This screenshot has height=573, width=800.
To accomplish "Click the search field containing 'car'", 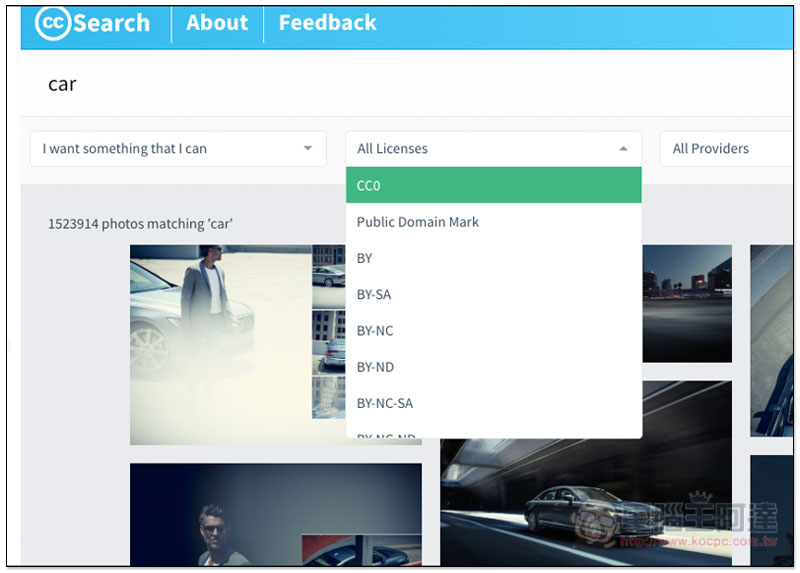I will coord(400,84).
